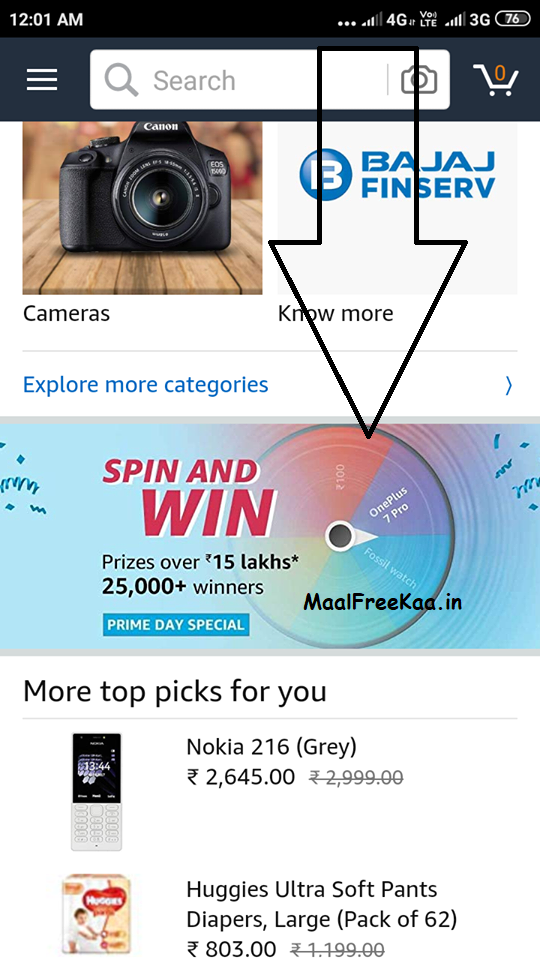540x960 pixels.
Task: Tap the magnifying glass search icon
Action: click(121, 80)
